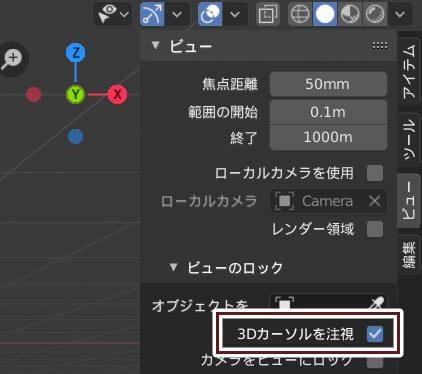
Task: Uncheck 3Dカーソルを注視 checkbox
Action: click(x=375, y=334)
